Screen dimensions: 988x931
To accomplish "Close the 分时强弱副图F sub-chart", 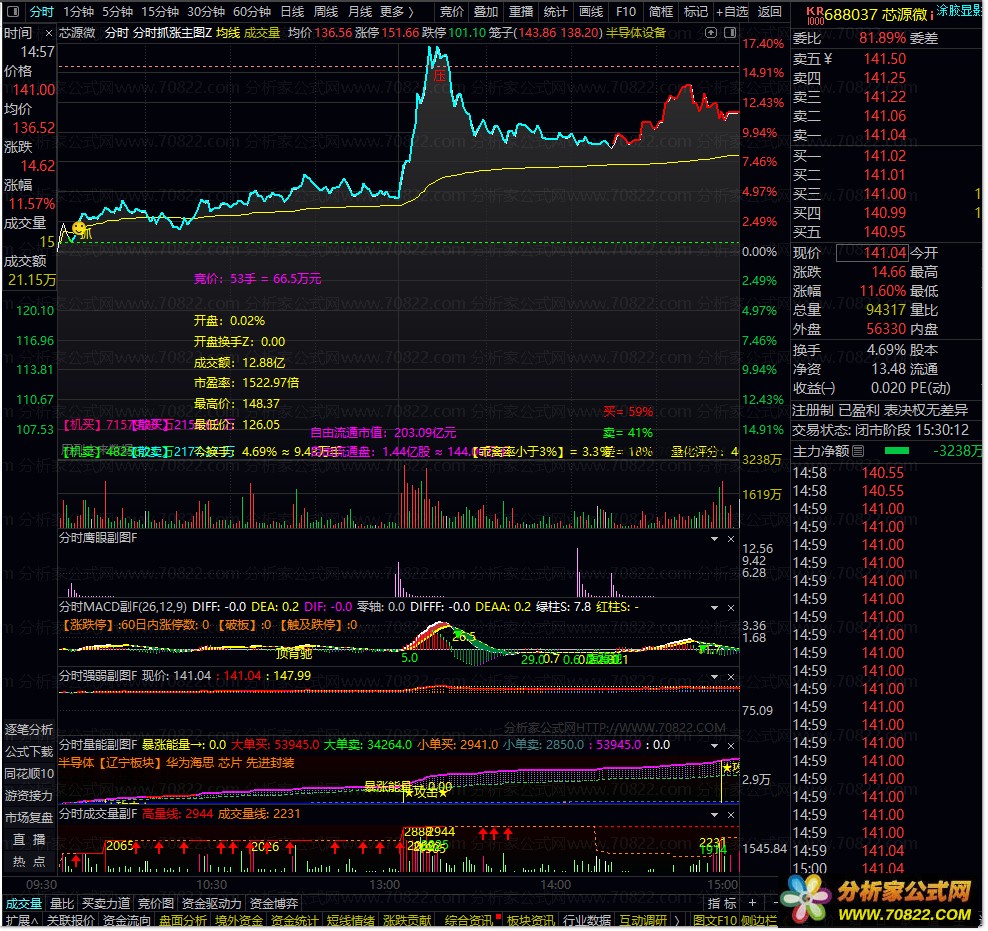I will [733, 678].
